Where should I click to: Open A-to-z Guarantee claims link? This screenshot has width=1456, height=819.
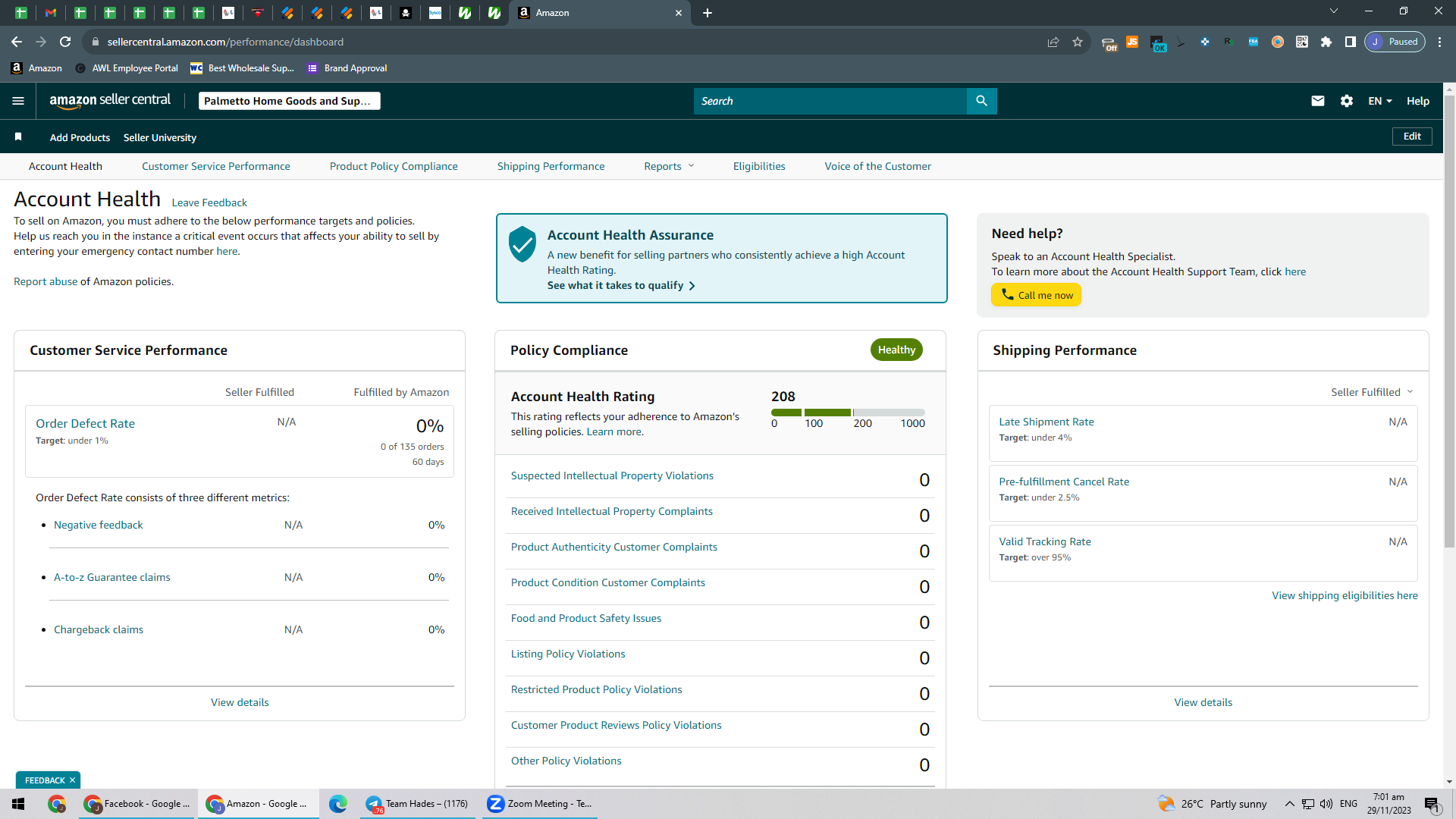(112, 577)
